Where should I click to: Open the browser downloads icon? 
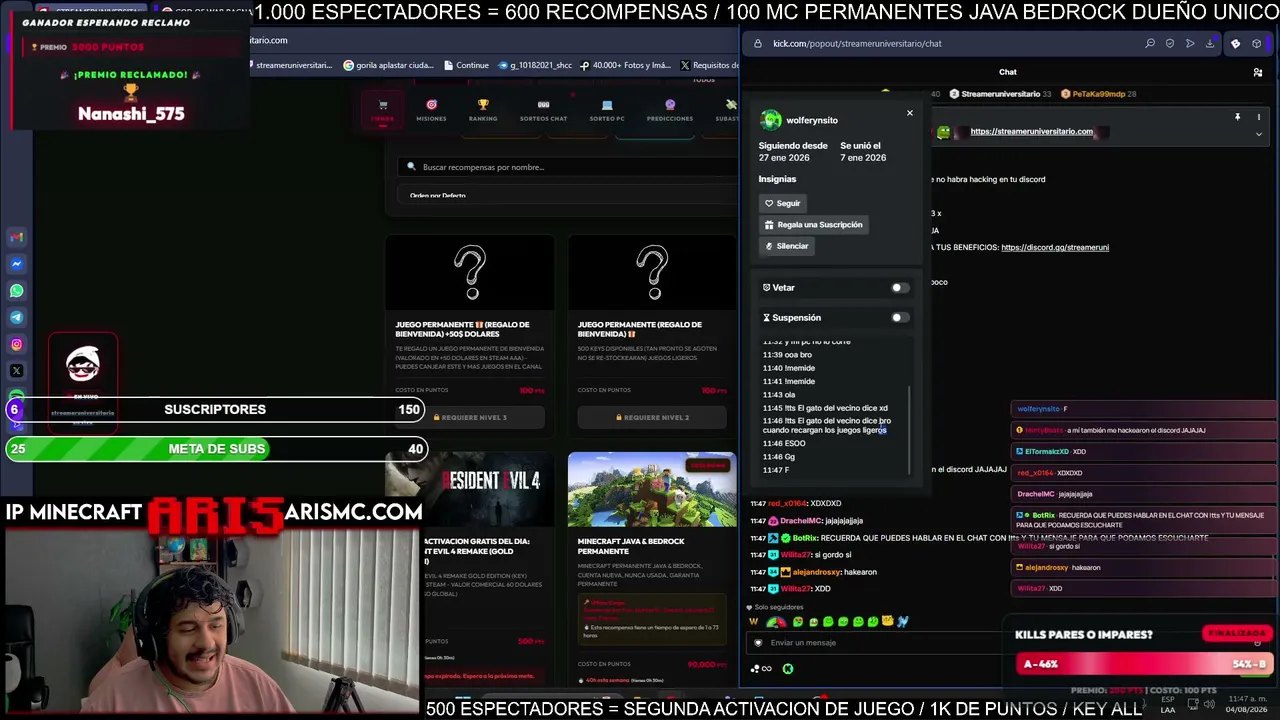tap(1210, 43)
